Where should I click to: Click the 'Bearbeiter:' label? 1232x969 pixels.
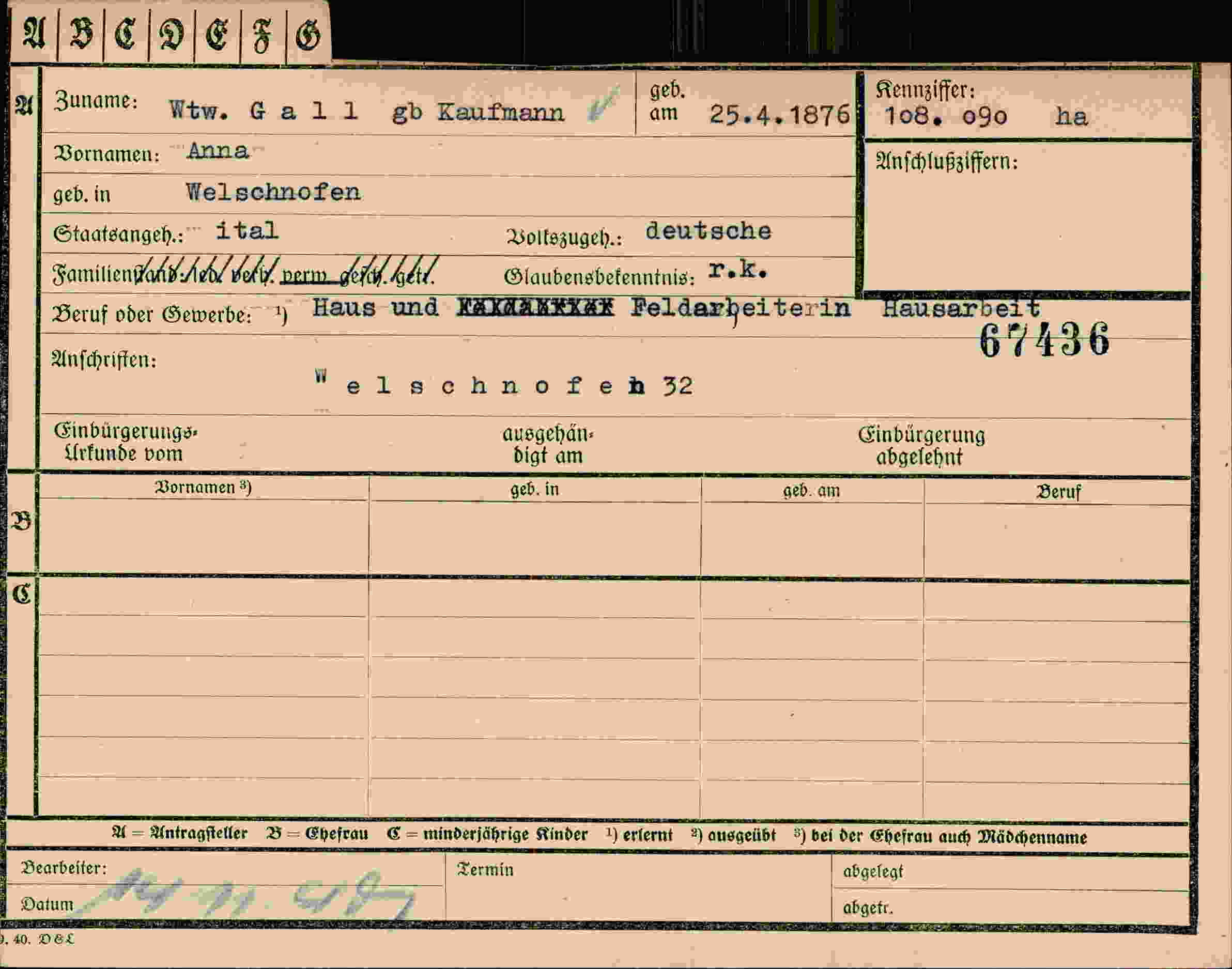pos(64,868)
